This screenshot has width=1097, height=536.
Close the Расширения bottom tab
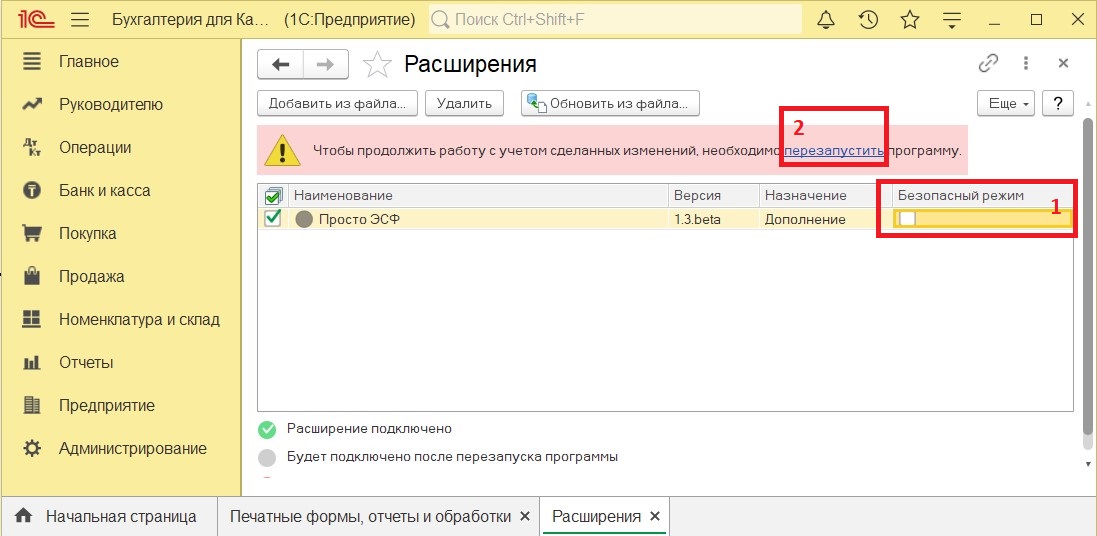pos(655,517)
